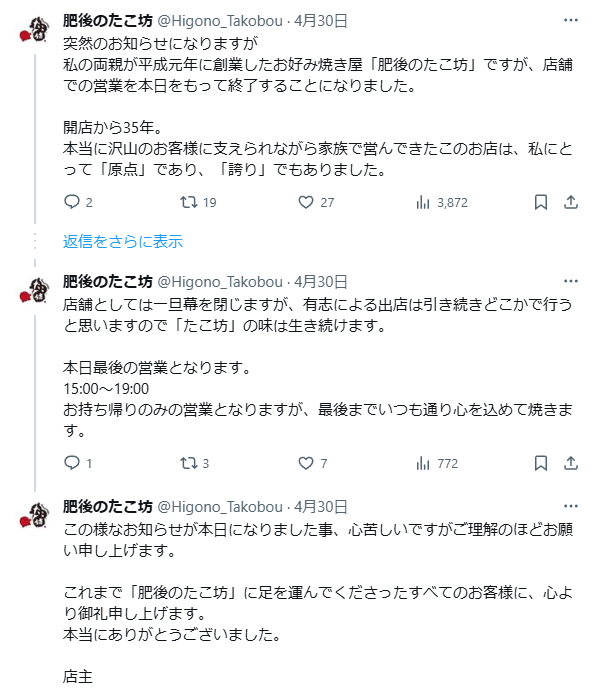Image resolution: width=597 pixels, height=696 pixels.
Task: Open the 4月30日 timestamp on first tweet
Action: 320,21
